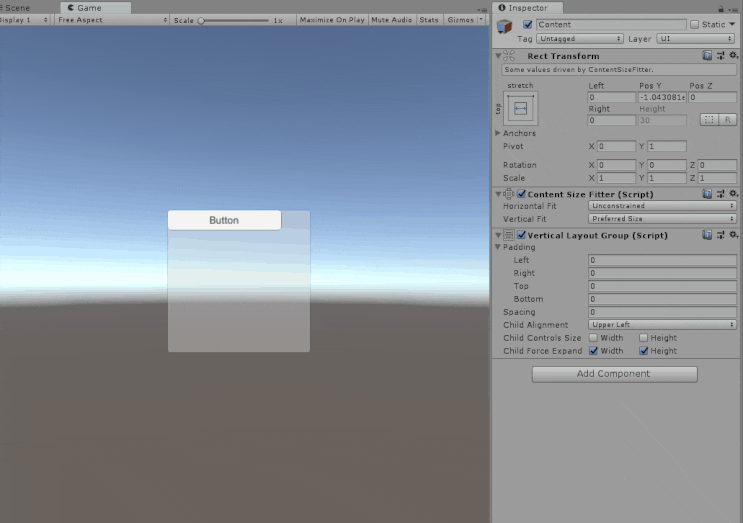Open the Display 1 dropdown
The width and height of the screenshot is (743, 523).
tap(24, 20)
